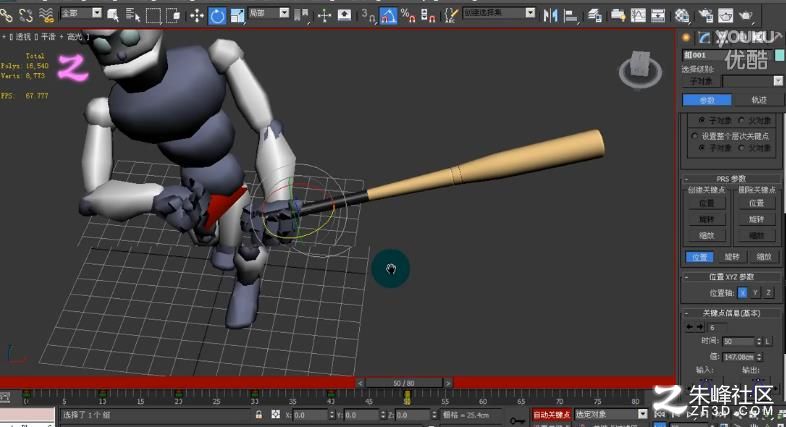The height and width of the screenshot is (427, 786).
Task: Select the 缩放 controller tab
Action: (764, 257)
